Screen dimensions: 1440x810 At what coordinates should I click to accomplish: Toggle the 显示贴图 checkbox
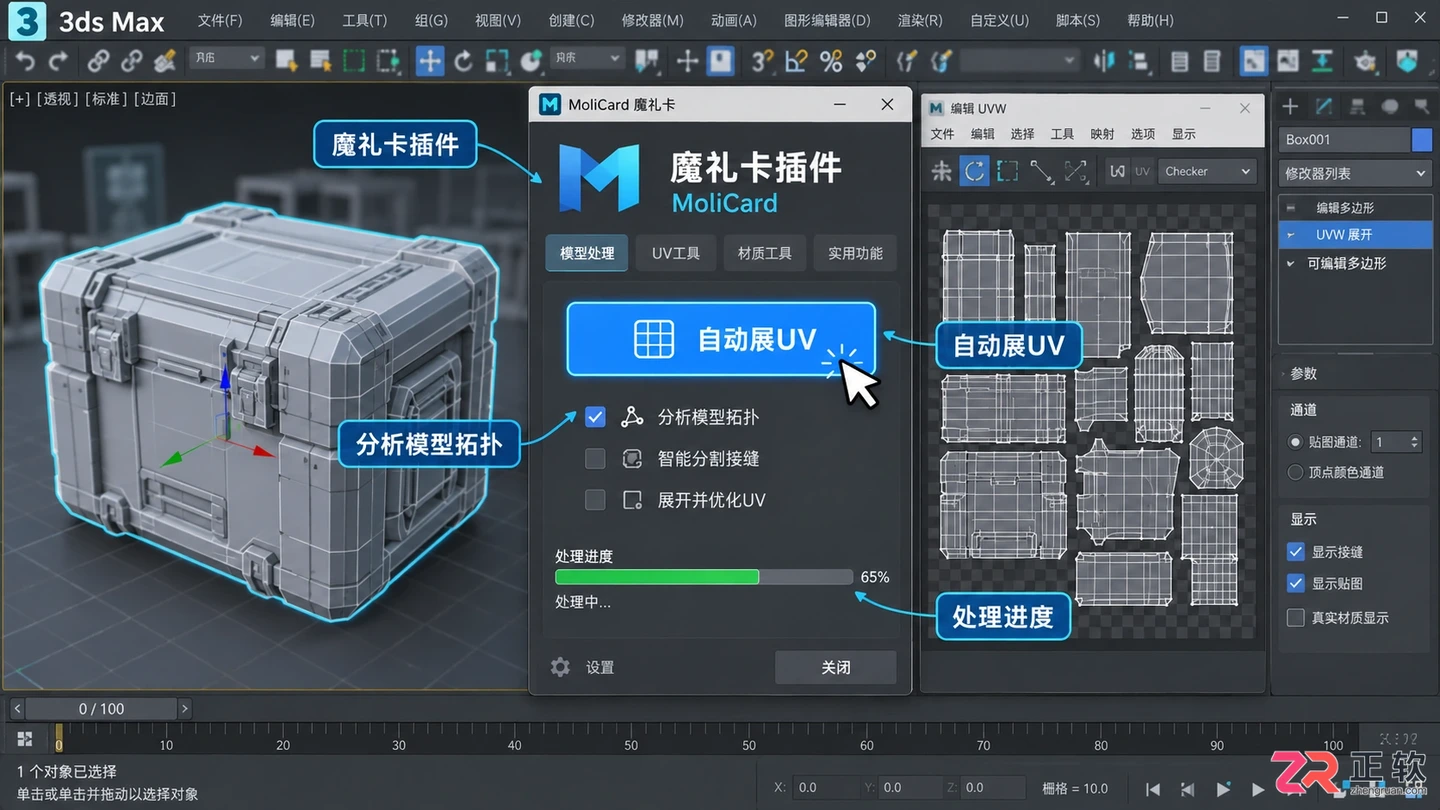point(1296,583)
